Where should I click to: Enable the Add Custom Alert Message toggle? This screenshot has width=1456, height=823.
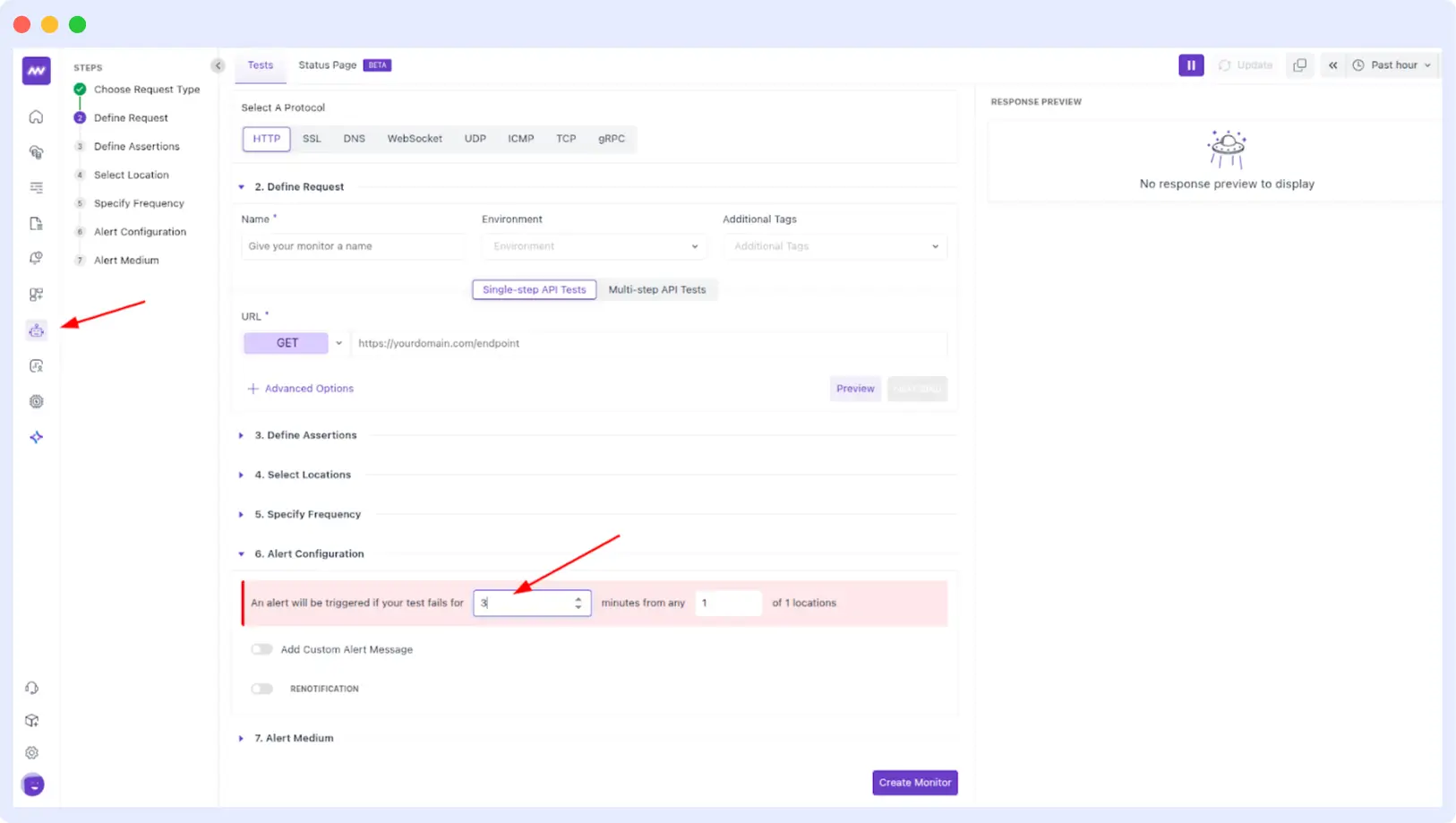tap(261, 649)
